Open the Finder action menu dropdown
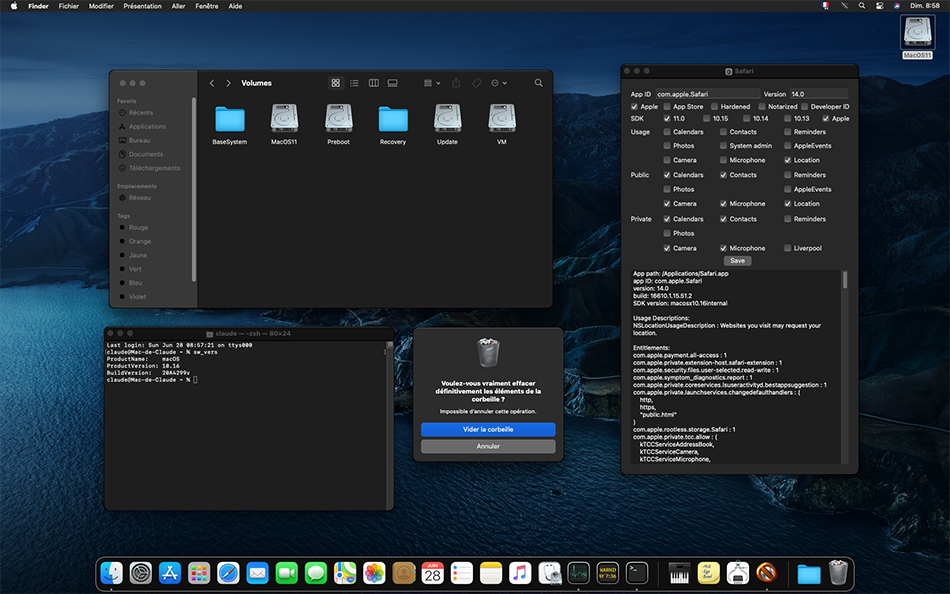The height and width of the screenshot is (594, 950). 499,83
